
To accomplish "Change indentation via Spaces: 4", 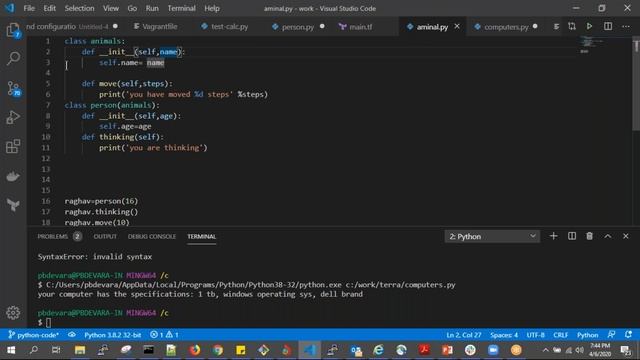I will point(504,335).
